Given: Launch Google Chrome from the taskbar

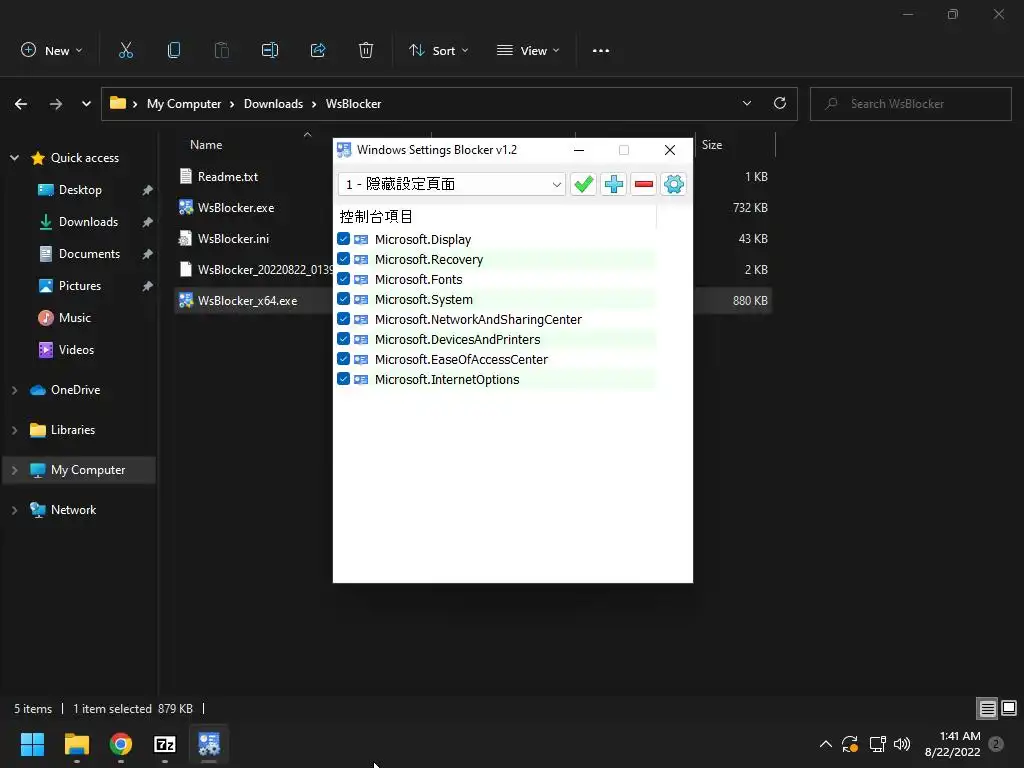Looking at the screenshot, I should coord(121,744).
